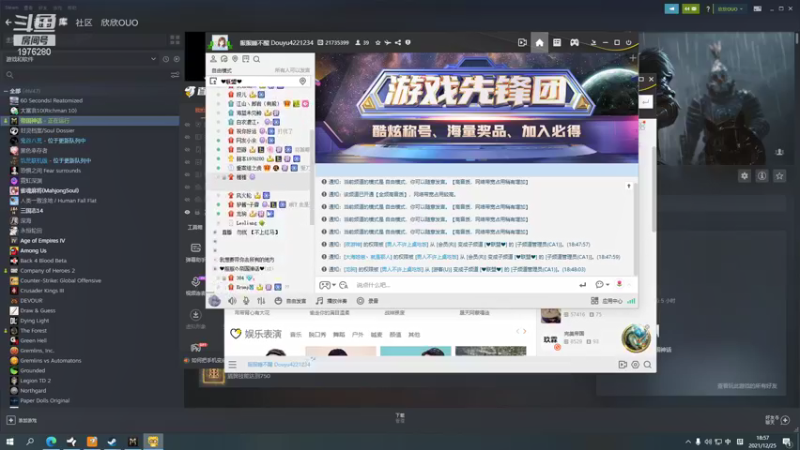Screen dimensions: 800x450
Task: Open the app center QR grid icon
Action: click(594, 301)
